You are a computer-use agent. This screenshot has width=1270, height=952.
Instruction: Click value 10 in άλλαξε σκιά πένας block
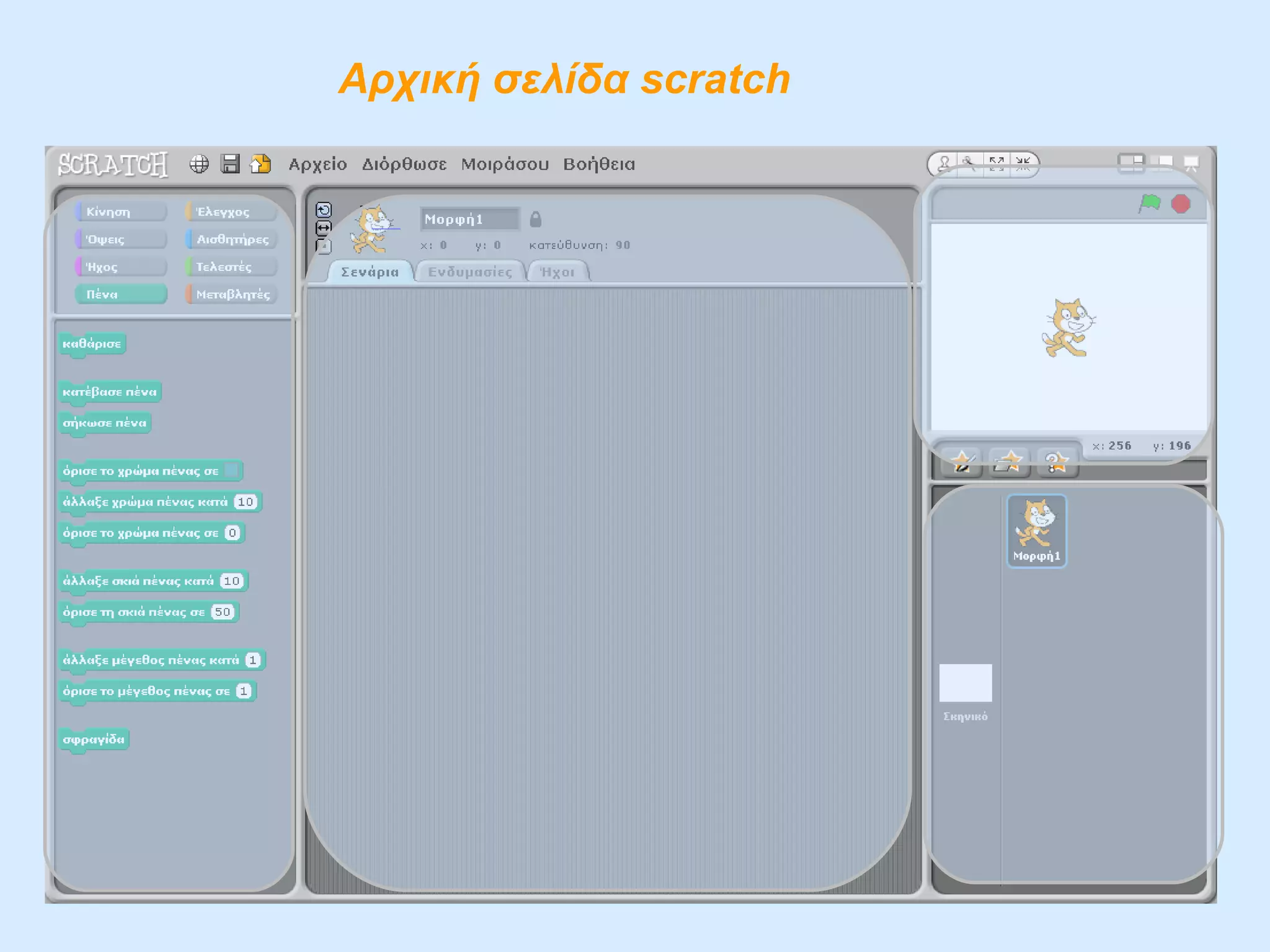(x=232, y=581)
